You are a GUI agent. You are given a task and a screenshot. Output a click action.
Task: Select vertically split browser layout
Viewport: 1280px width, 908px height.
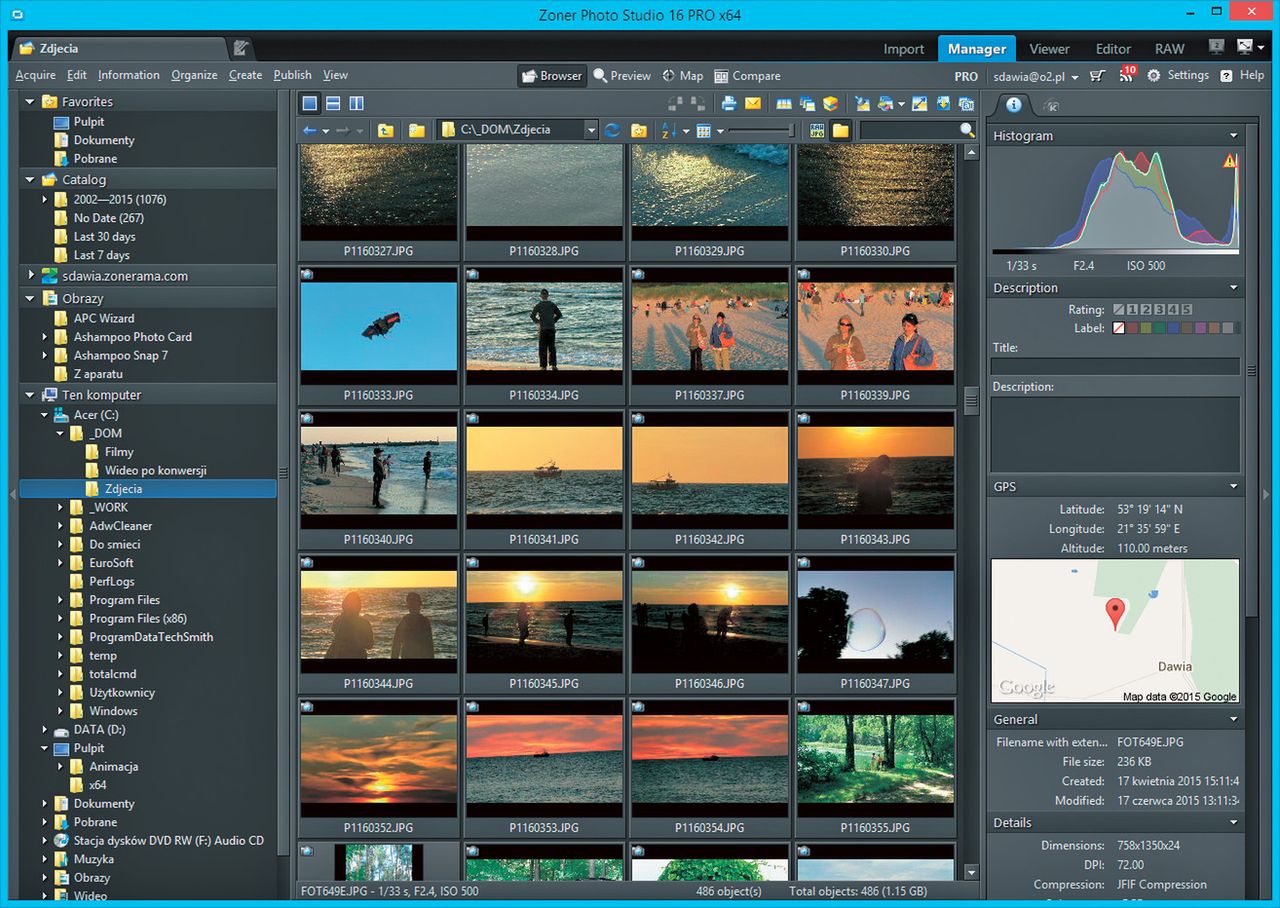356,103
